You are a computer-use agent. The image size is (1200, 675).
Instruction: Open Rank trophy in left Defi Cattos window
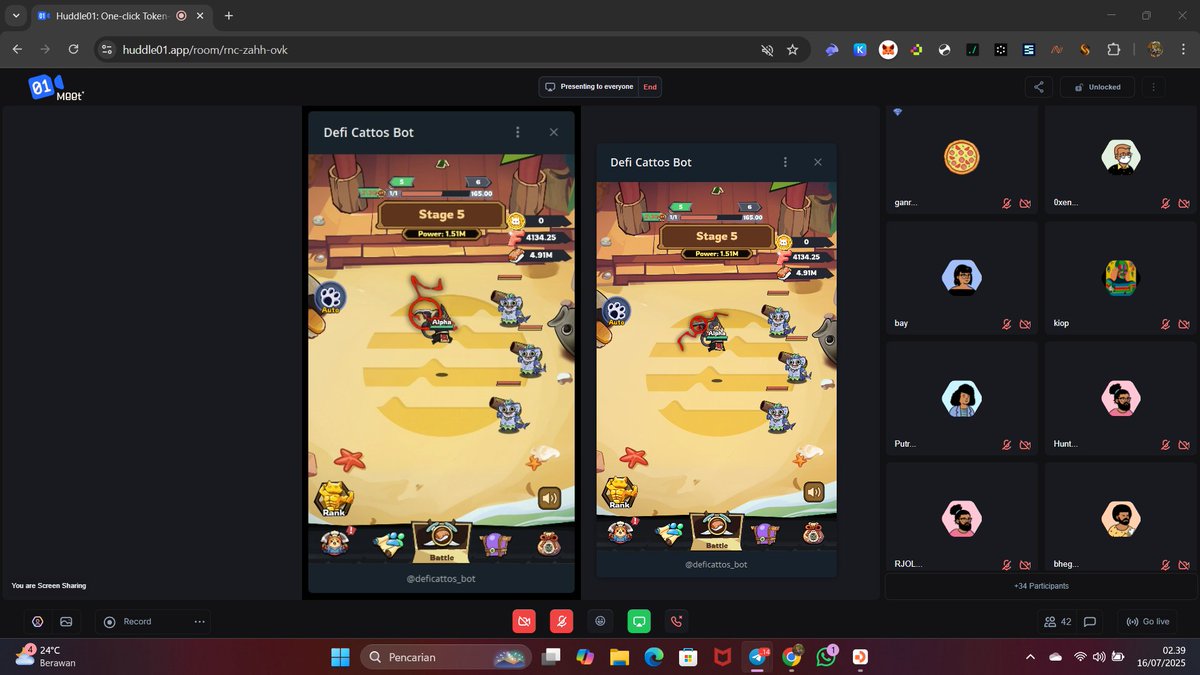pos(334,499)
